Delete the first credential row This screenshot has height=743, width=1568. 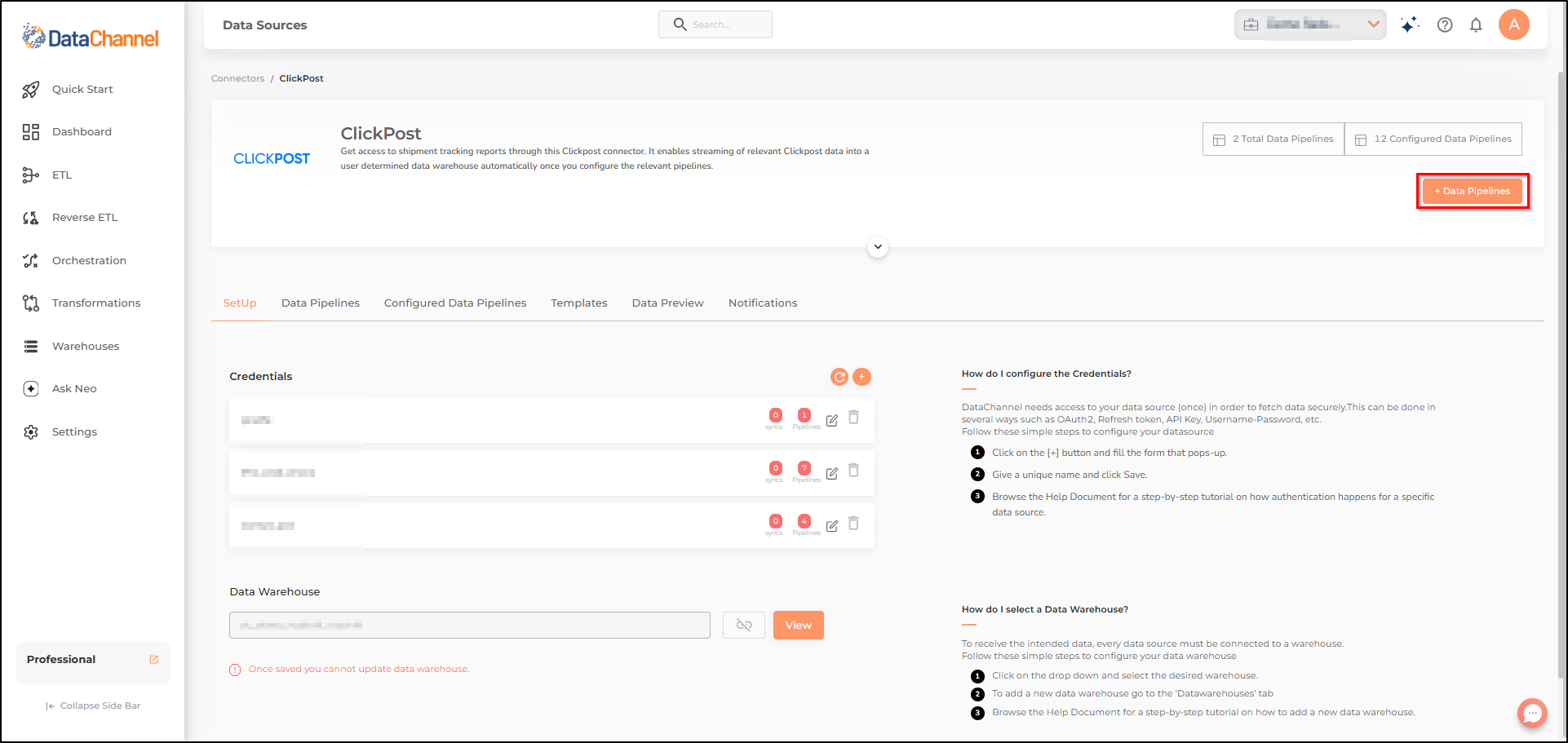tap(854, 418)
